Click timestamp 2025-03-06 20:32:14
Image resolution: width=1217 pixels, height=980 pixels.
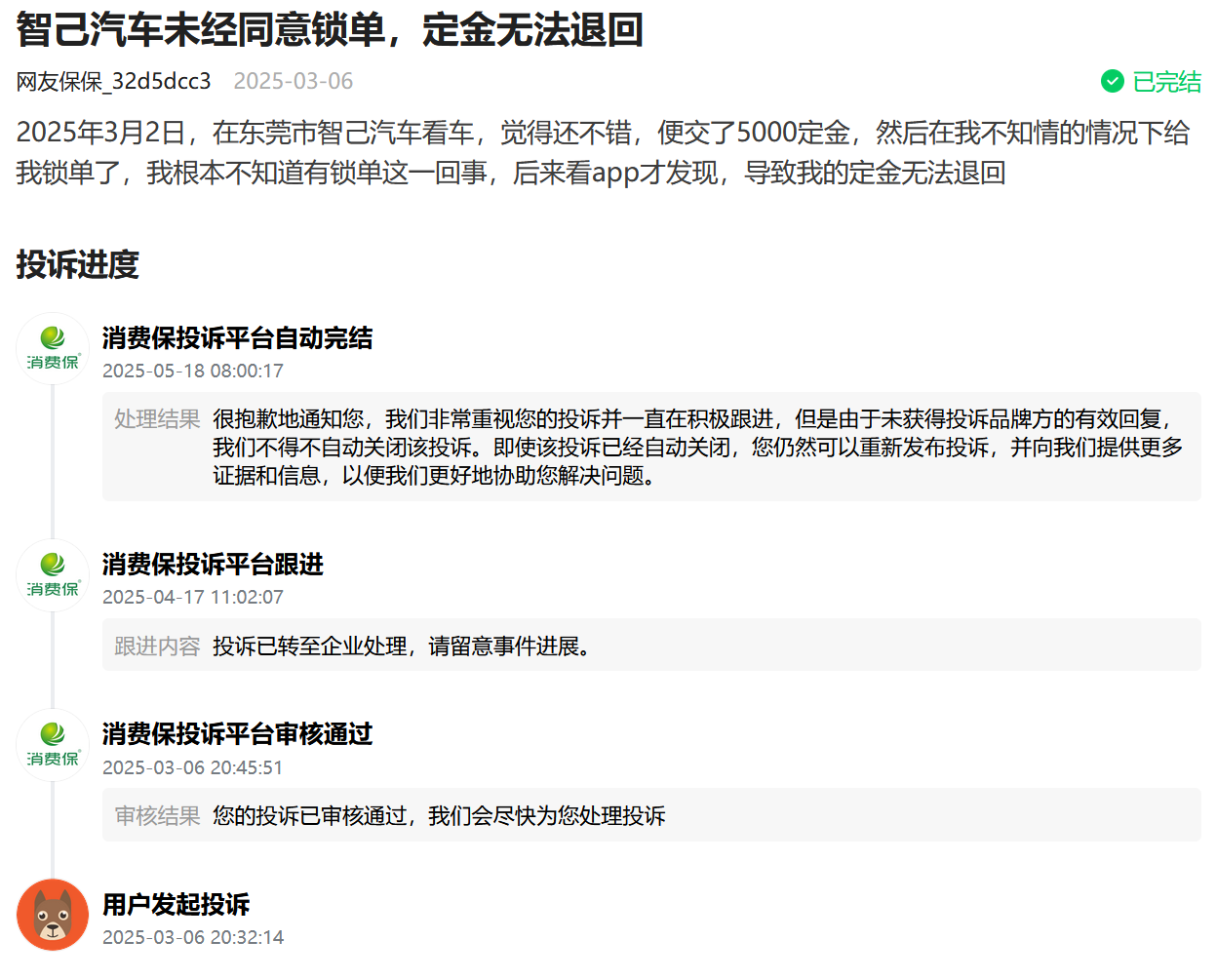(x=193, y=937)
